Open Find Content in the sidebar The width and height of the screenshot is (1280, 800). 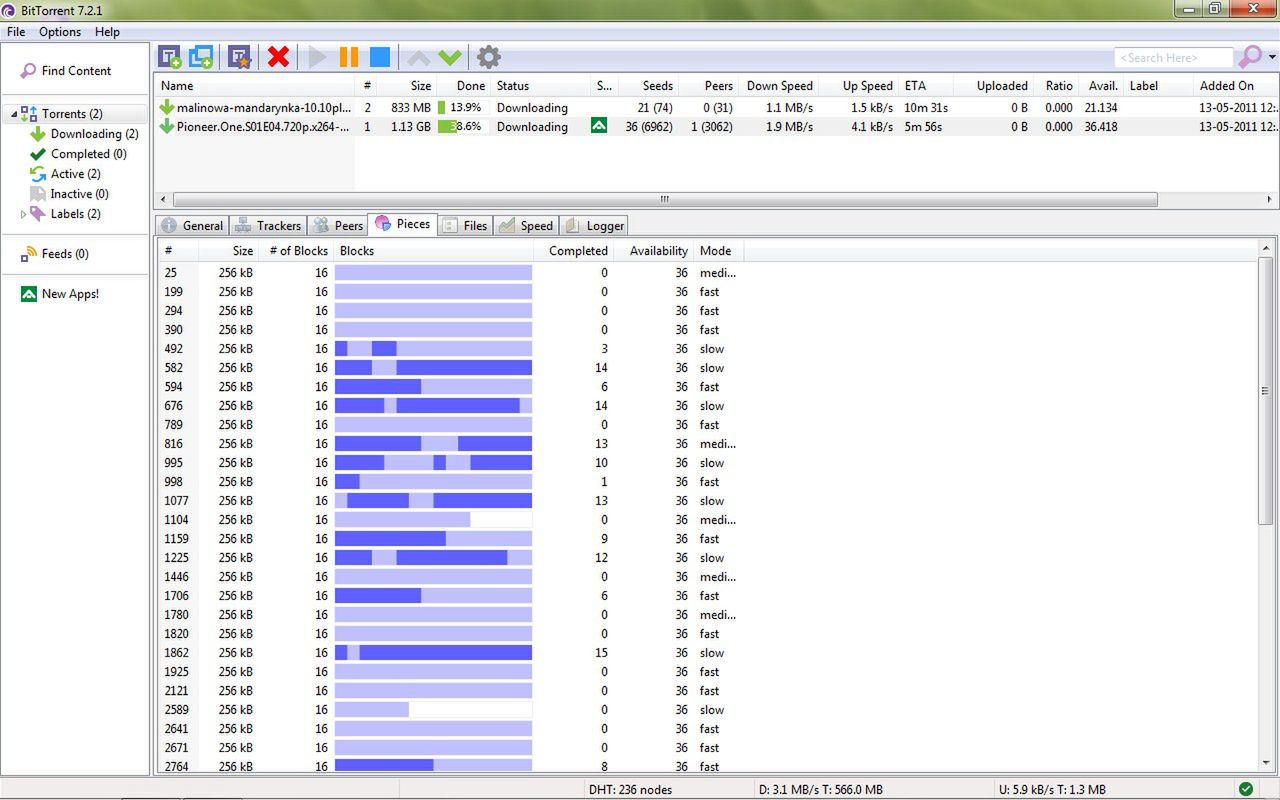tap(76, 71)
